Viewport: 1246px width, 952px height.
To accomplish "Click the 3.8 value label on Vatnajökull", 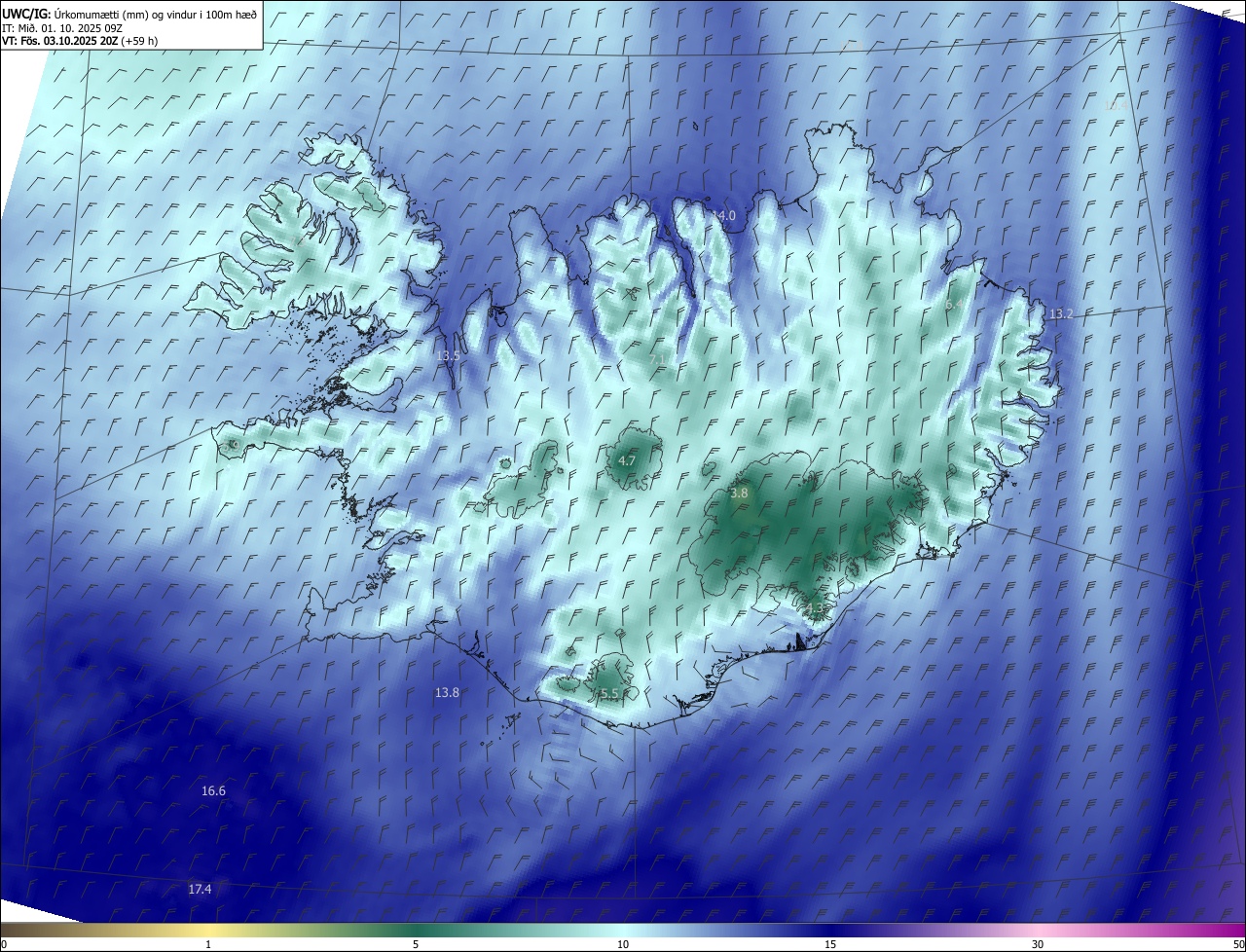I will (739, 494).
